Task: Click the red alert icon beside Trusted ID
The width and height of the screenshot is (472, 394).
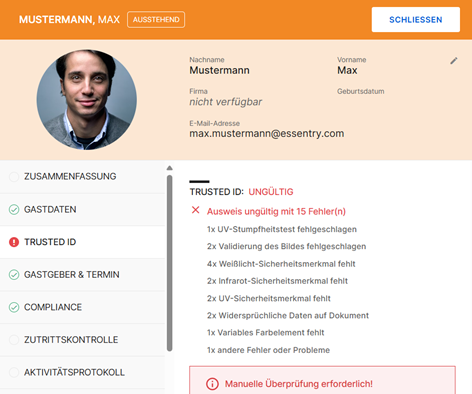Action: tap(14, 242)
